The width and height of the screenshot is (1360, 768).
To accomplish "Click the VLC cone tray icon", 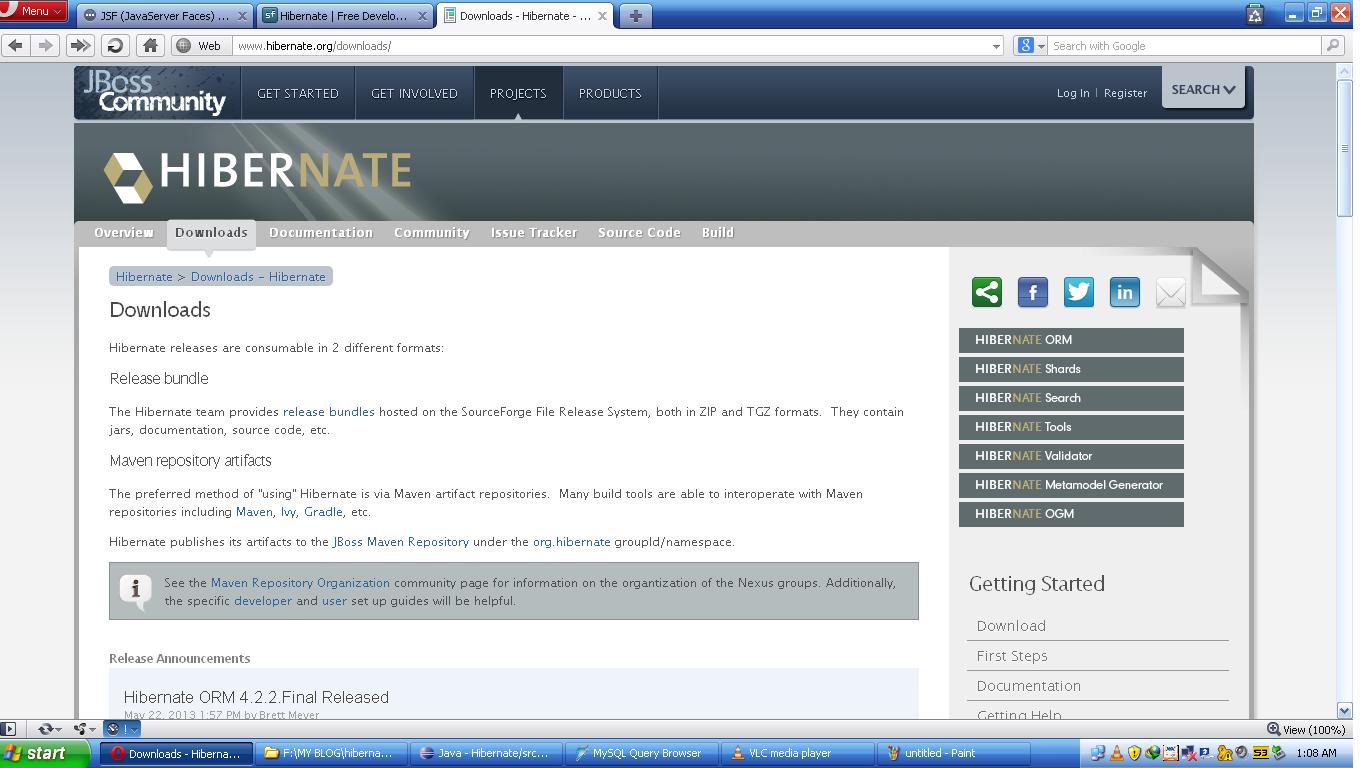I will tap(1116, 753).
